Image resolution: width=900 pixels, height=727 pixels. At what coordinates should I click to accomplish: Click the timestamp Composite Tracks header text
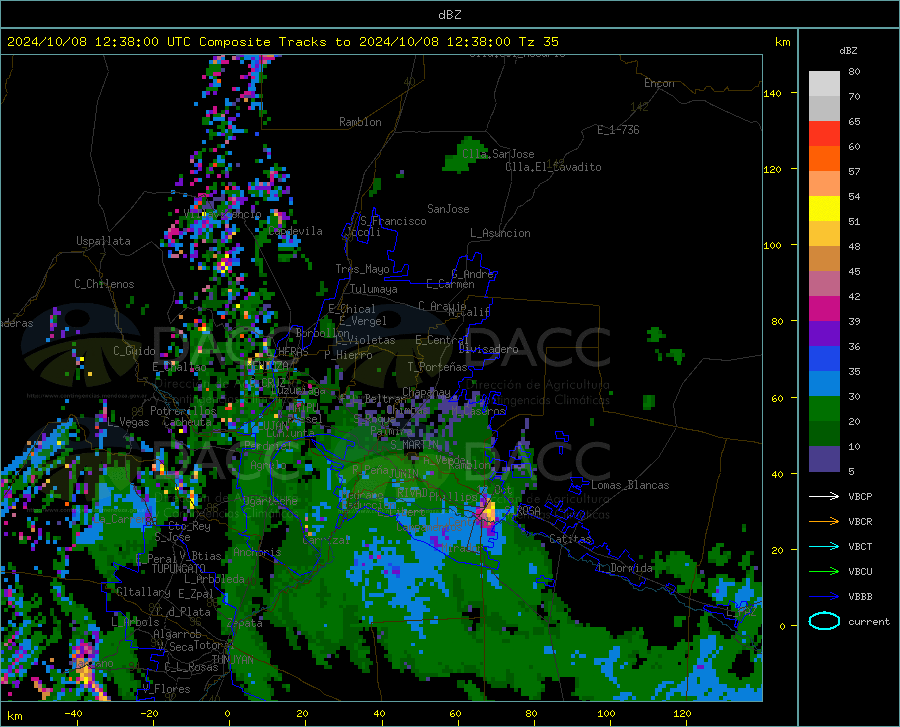coord(282,42)
